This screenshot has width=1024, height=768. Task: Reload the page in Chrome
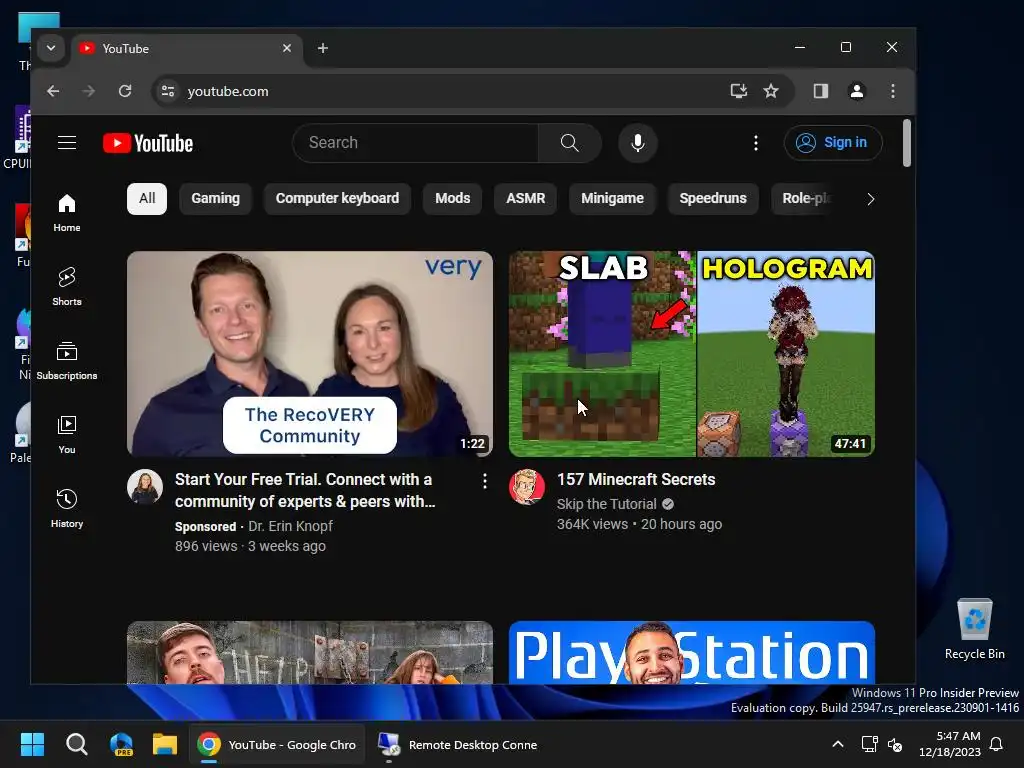tap(125, 91)
